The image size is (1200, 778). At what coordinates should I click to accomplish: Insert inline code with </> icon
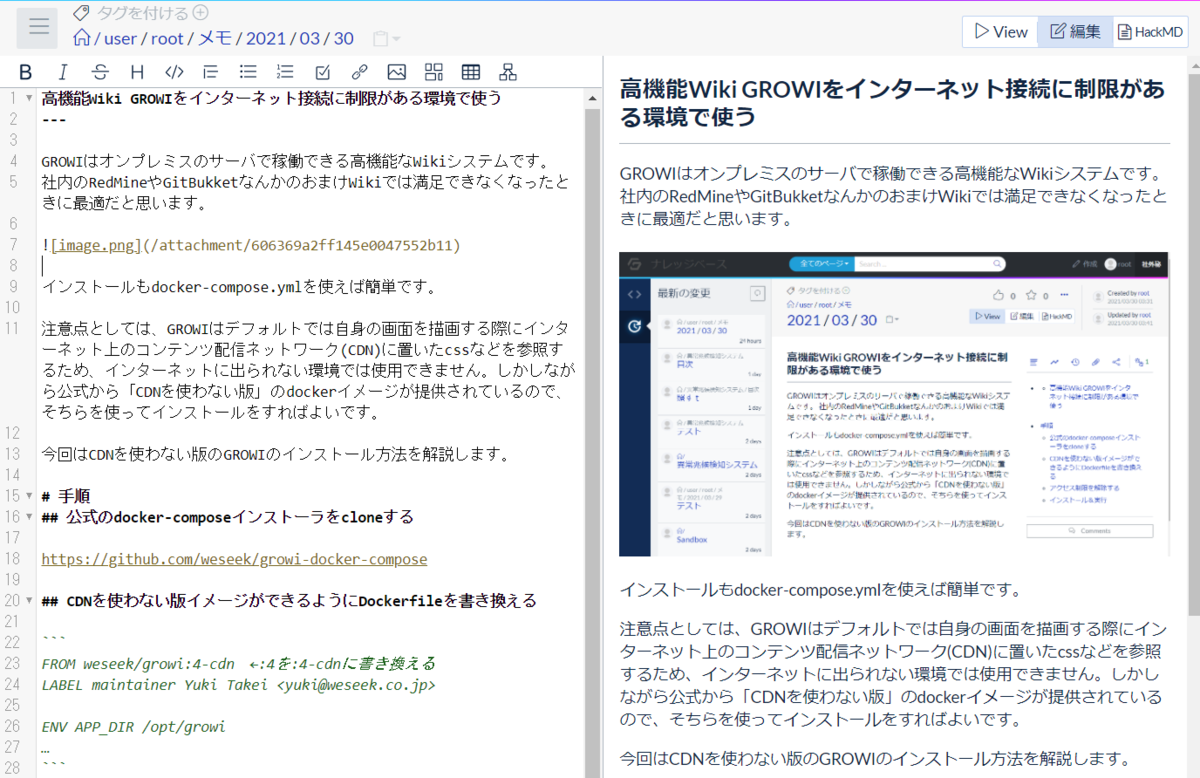[x=174, y=72]
